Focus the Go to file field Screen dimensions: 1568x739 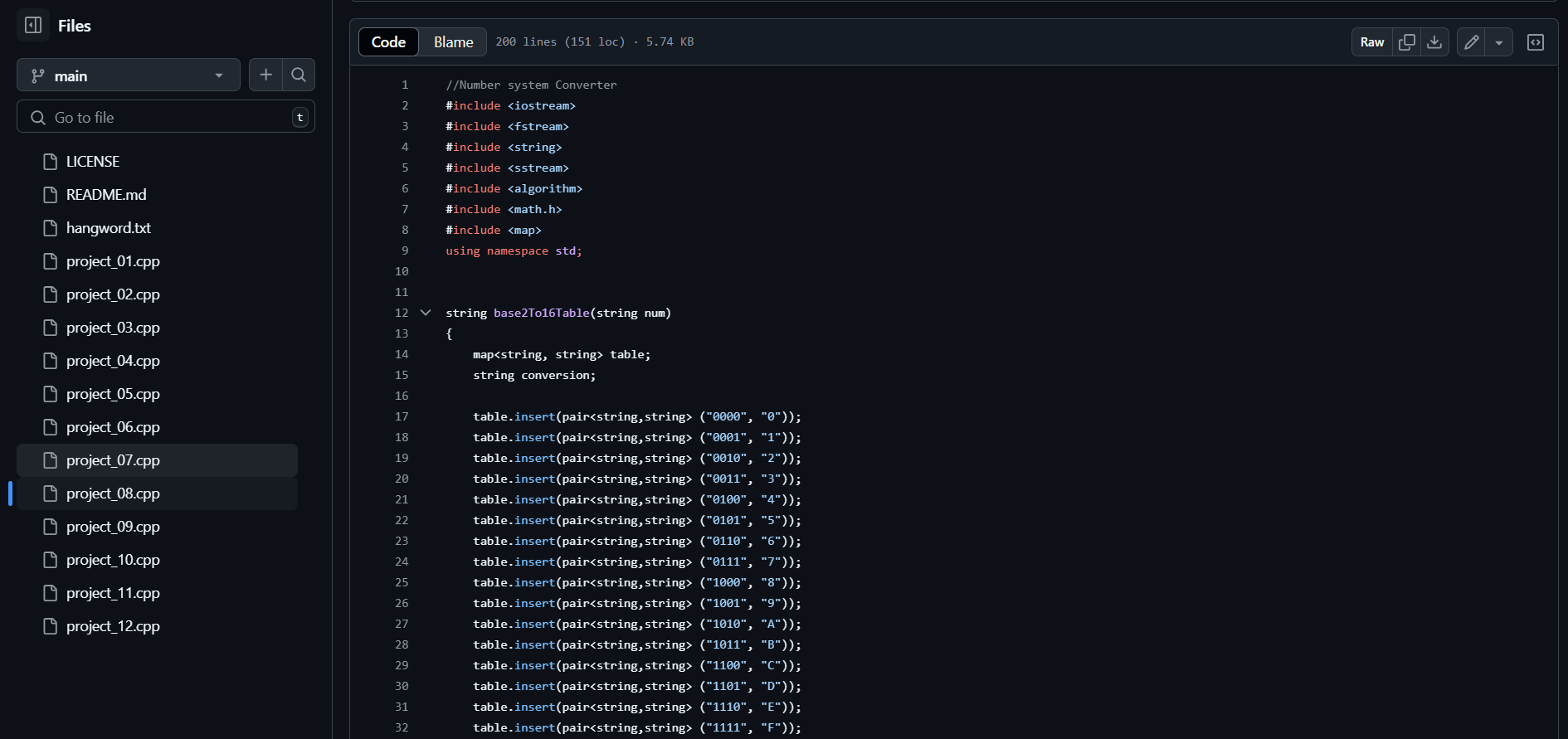click(166, 117)
